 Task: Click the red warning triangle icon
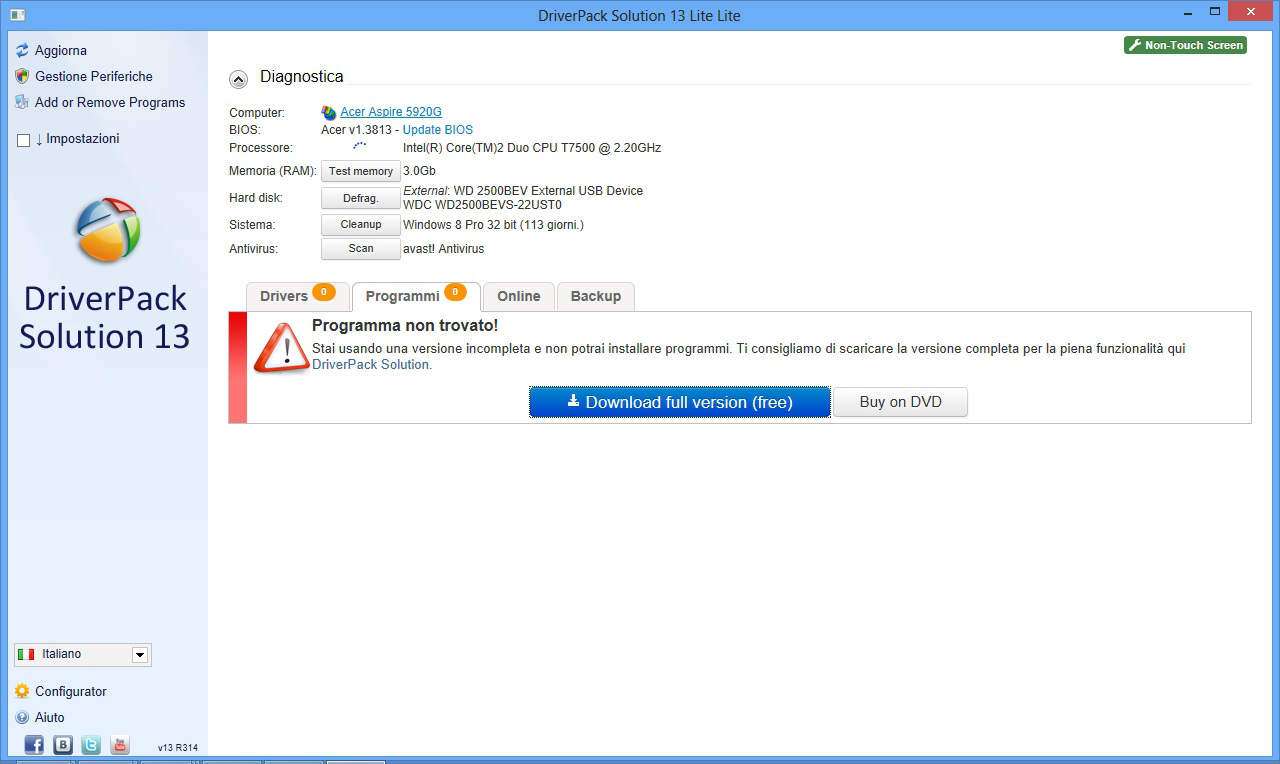pos(281,348)
